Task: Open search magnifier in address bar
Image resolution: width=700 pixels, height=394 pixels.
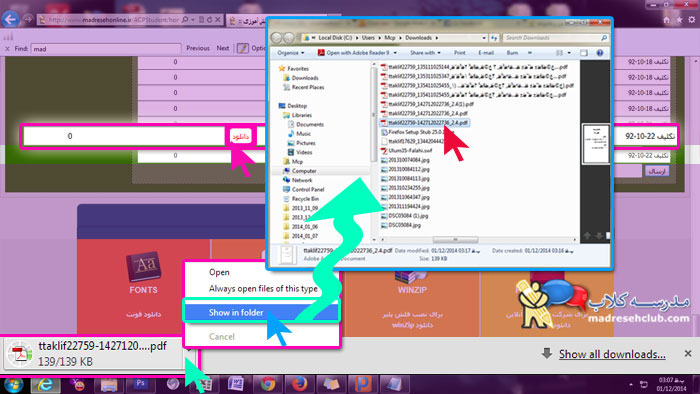Action: click(185, 20)
